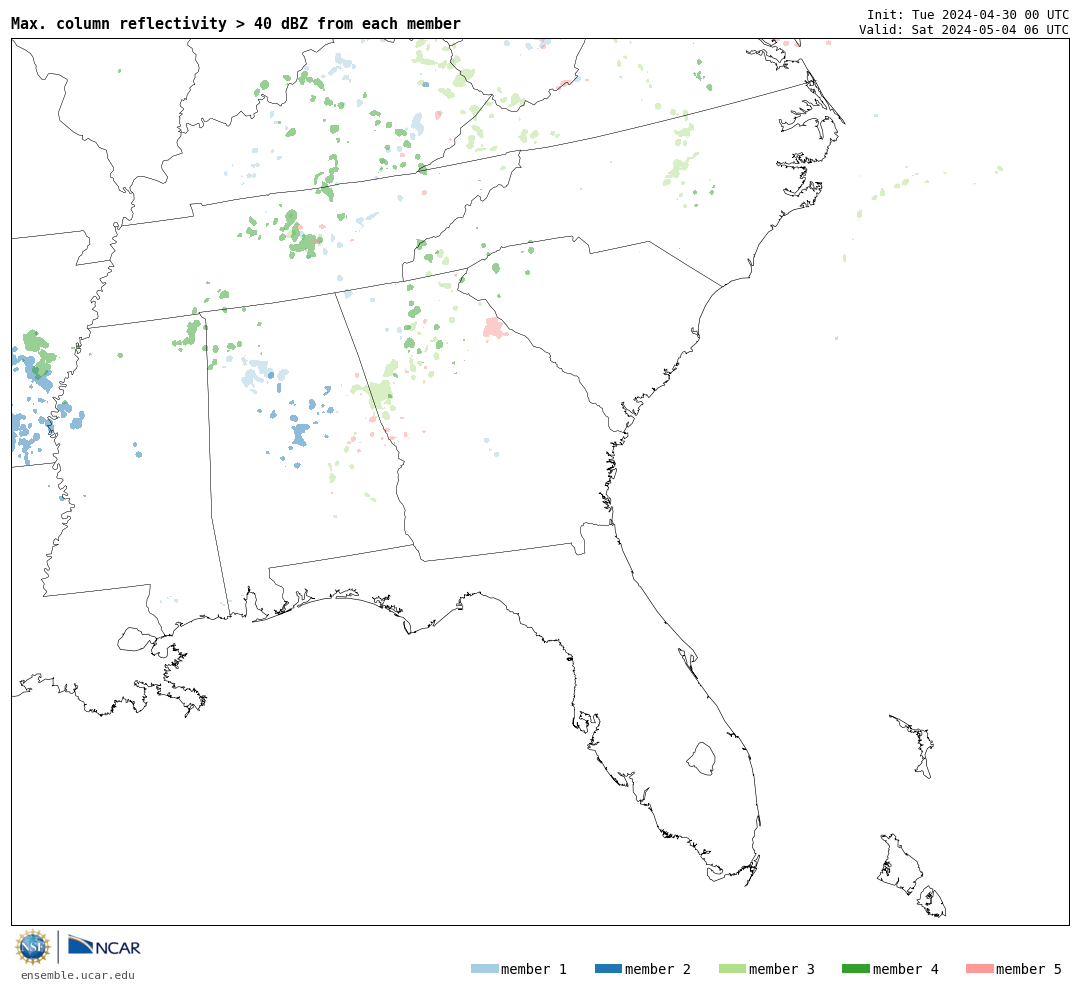
Task: Select the member 4 dark green swatch
Action: coord(856,968)
